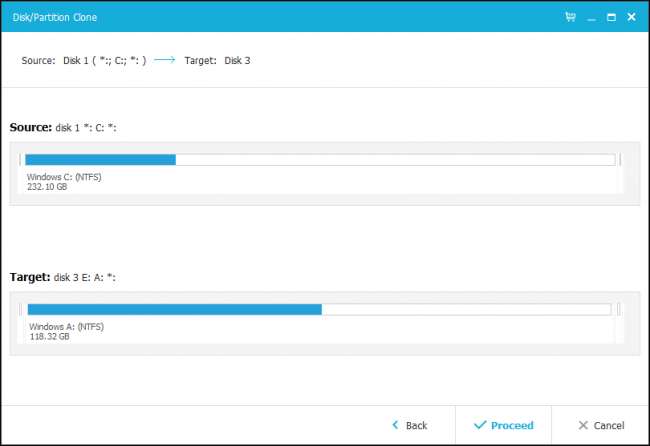Click the Proceed checkmark icon
This screenshot has width=650, height=446.
point(480,425)
